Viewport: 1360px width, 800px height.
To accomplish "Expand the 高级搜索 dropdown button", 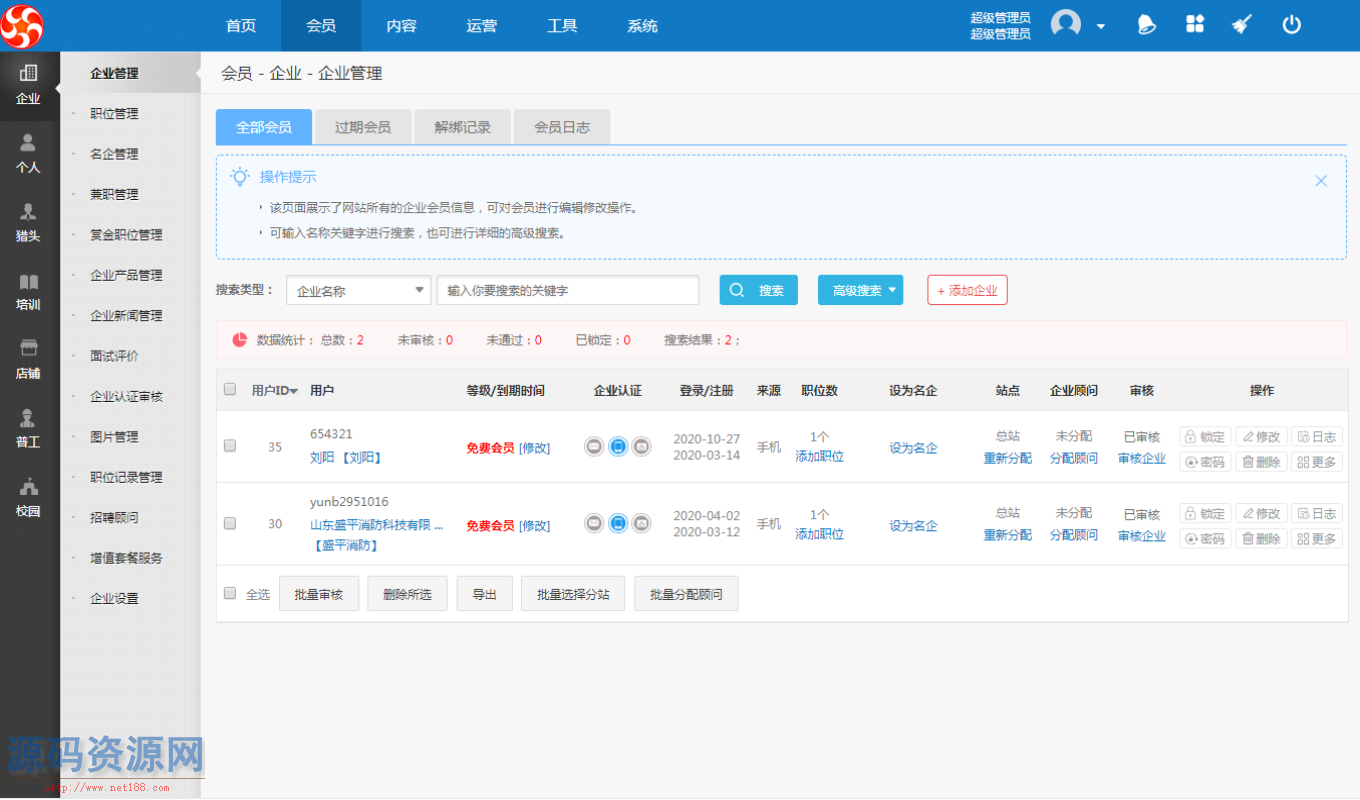I will click(860, 290).
